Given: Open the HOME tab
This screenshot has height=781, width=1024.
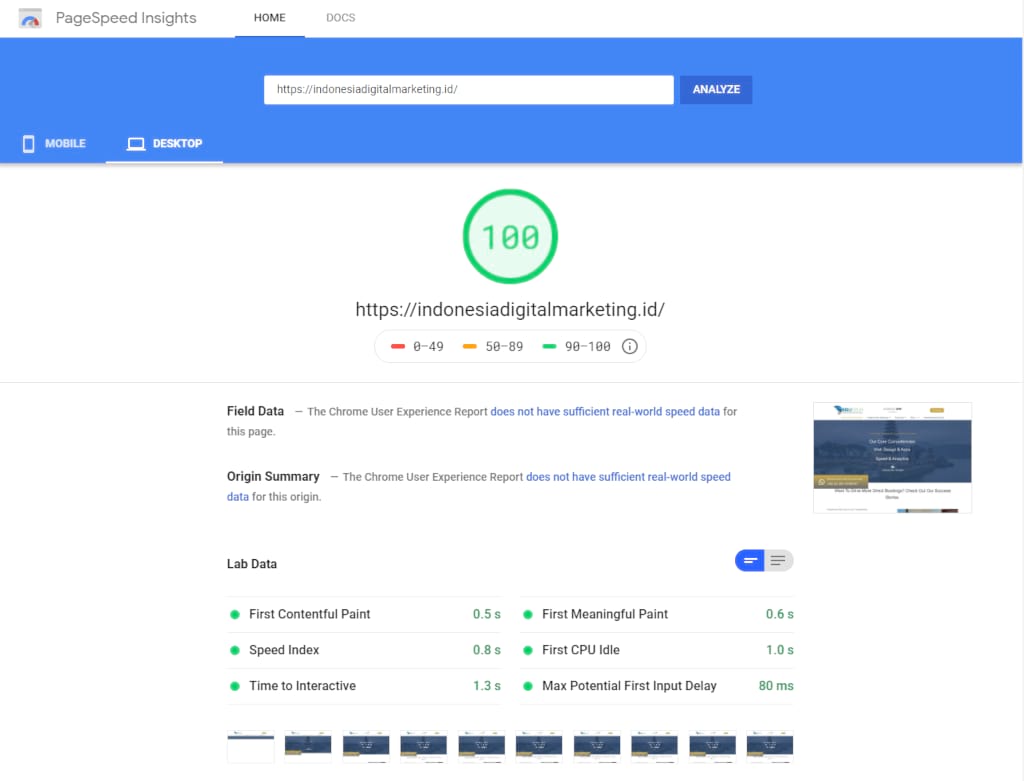Looking at the screenshot, I should coord(270,18).
